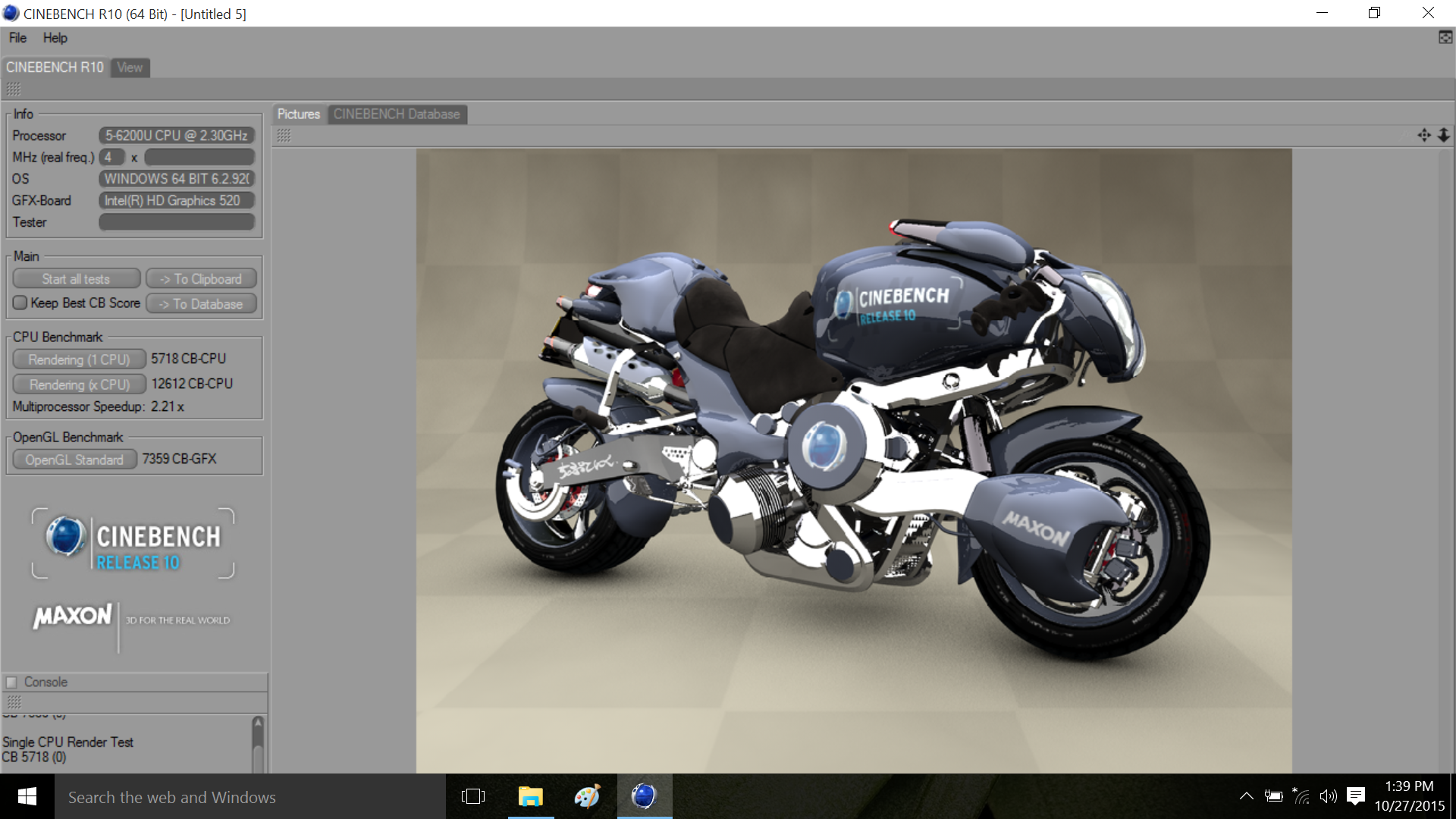Open the Help menu

click(55, 38)
